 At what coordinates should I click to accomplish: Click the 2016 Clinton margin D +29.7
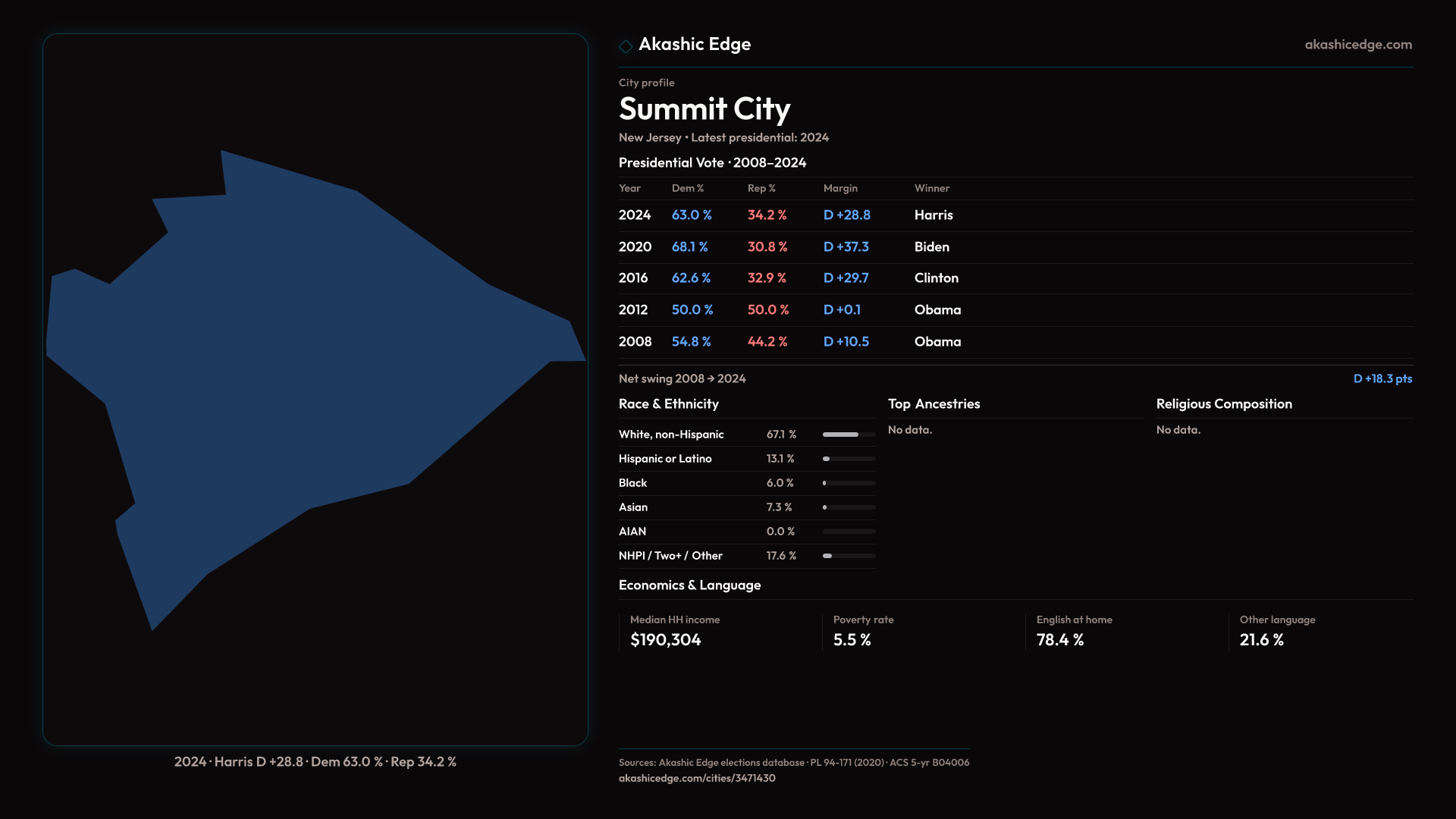[846, 278]
